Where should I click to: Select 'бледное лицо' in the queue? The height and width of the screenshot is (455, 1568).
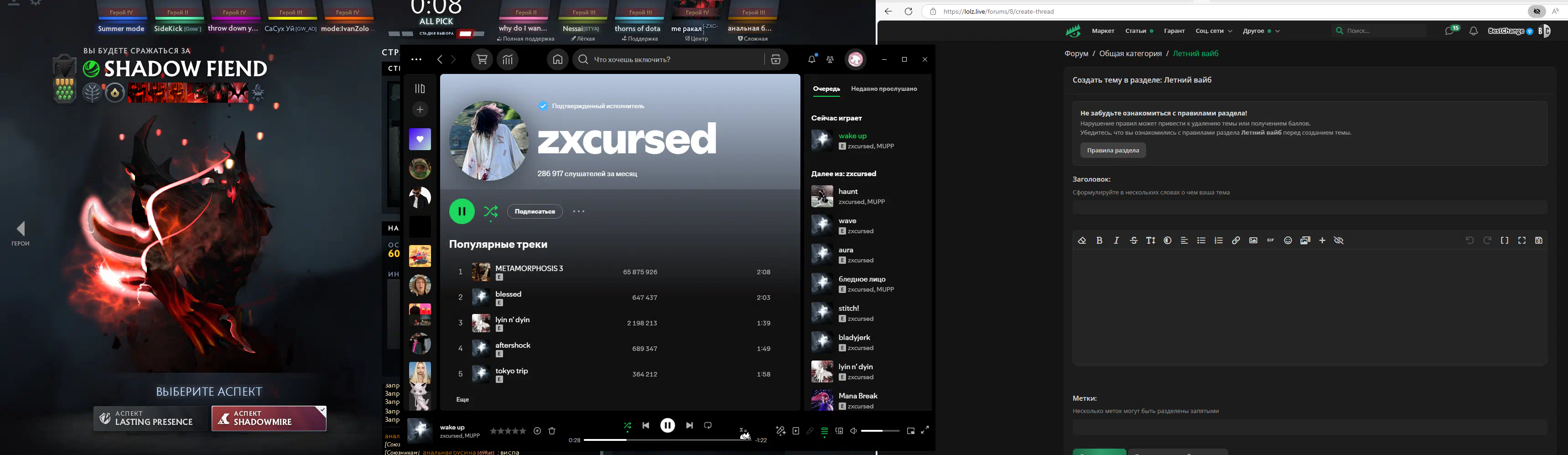tap(868, 284)
